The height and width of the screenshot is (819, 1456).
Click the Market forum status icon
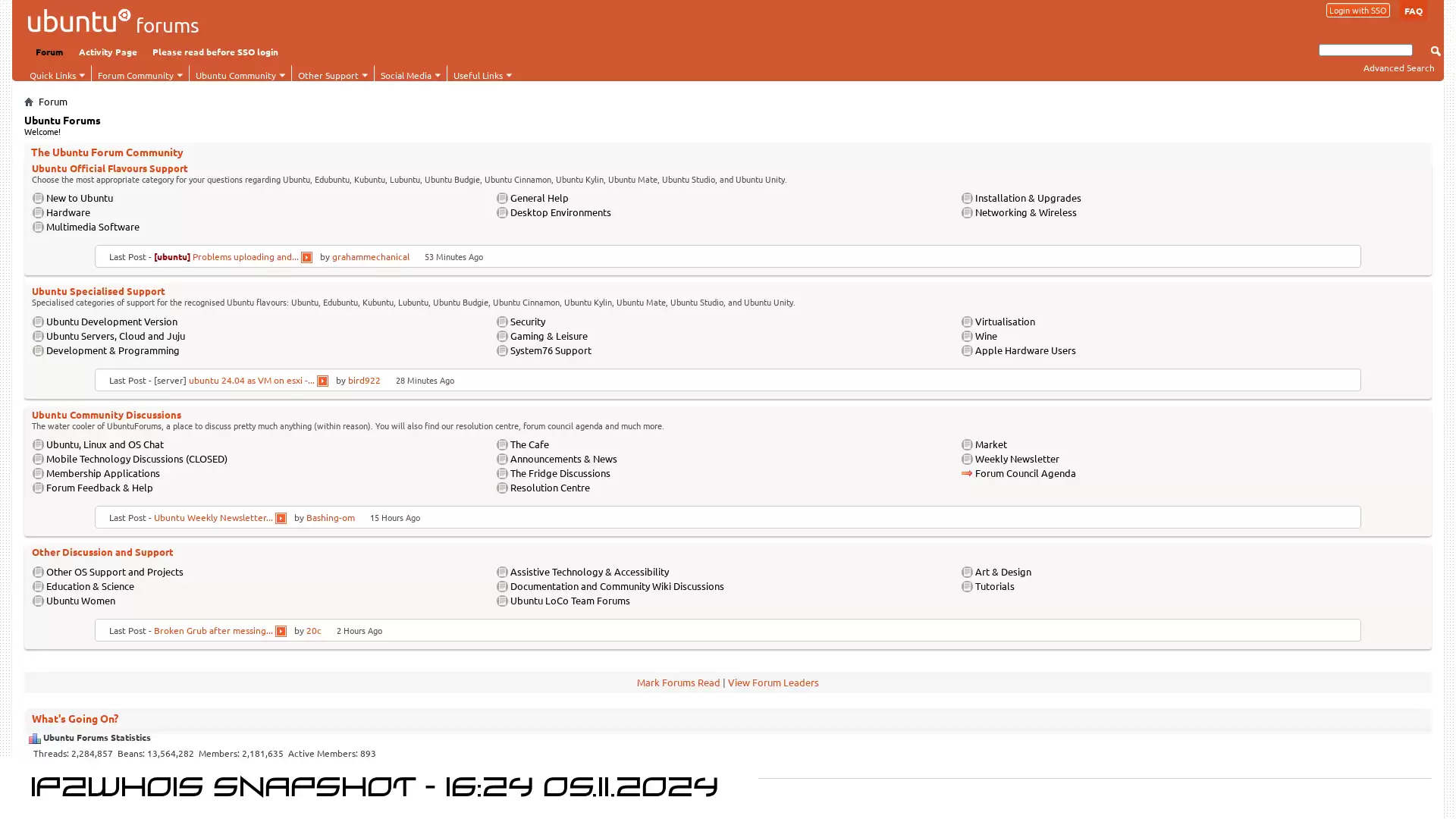click(967, 445)
